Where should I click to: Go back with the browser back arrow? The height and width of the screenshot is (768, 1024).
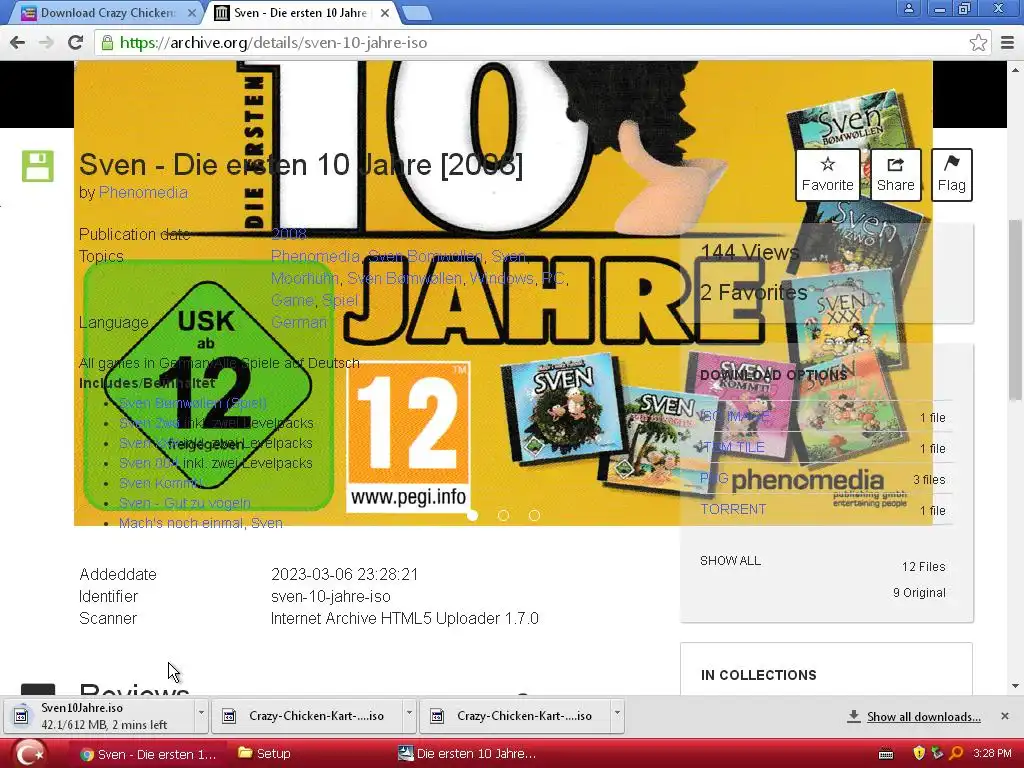pos(17,42)
